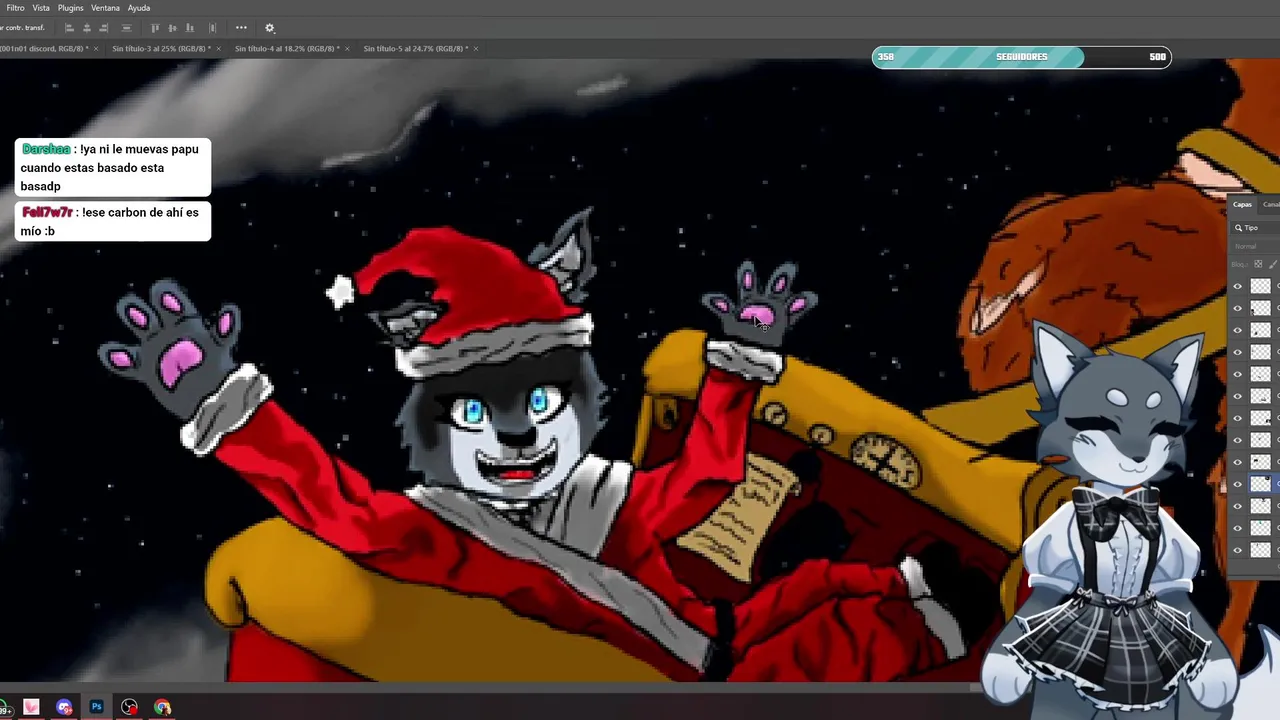Click lock transparent pixels checkerboard icon
Image resolution: width=1280 pixels, height=720 pixels.
pos(1258,264)
